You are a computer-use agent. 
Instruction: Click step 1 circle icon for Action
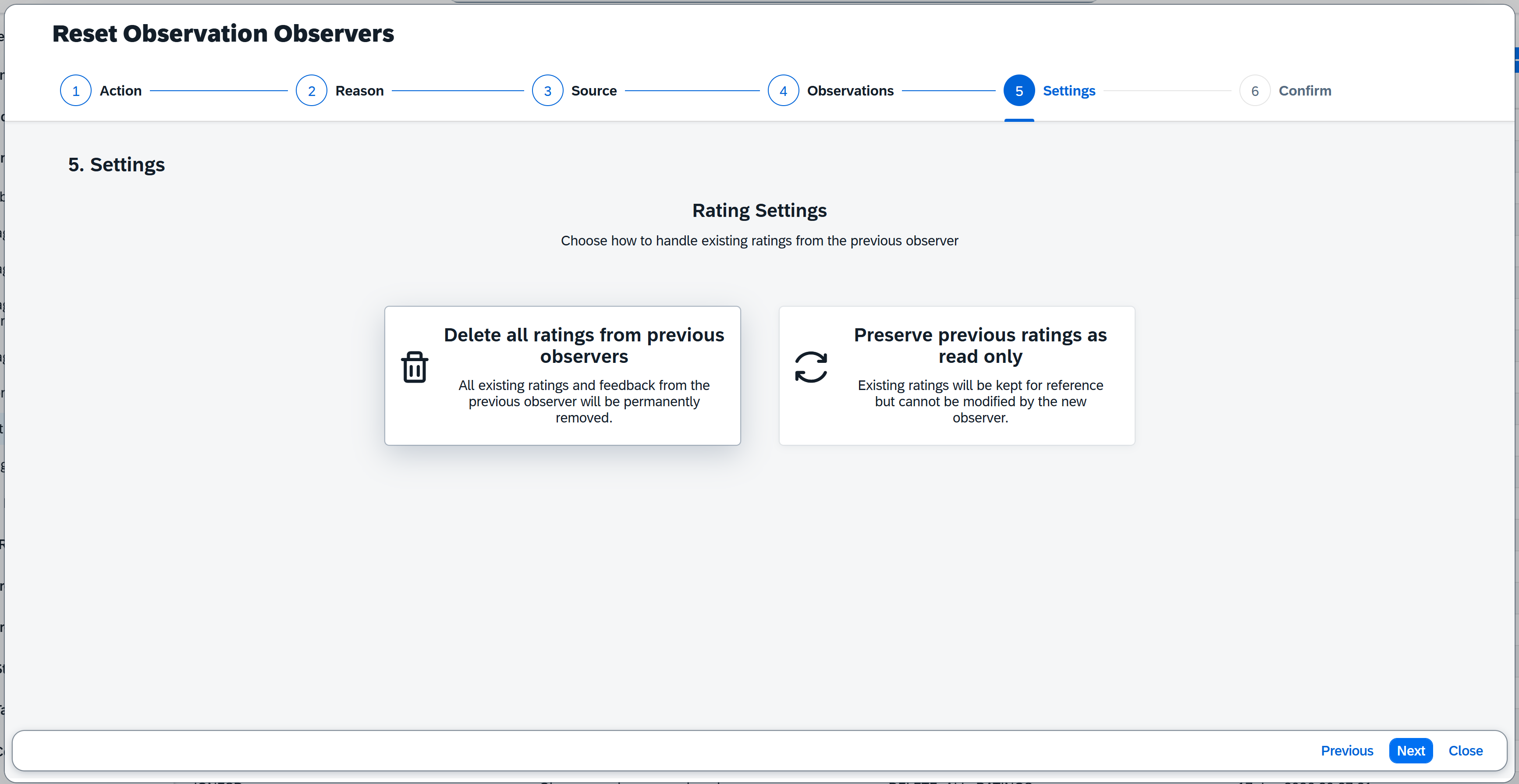(x=75, y=91)
